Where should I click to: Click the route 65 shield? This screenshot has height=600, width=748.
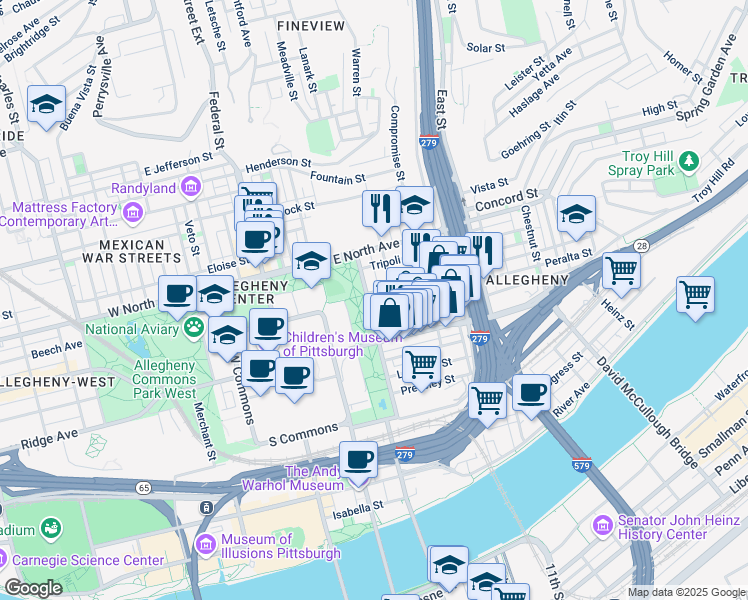pos(143,488)
